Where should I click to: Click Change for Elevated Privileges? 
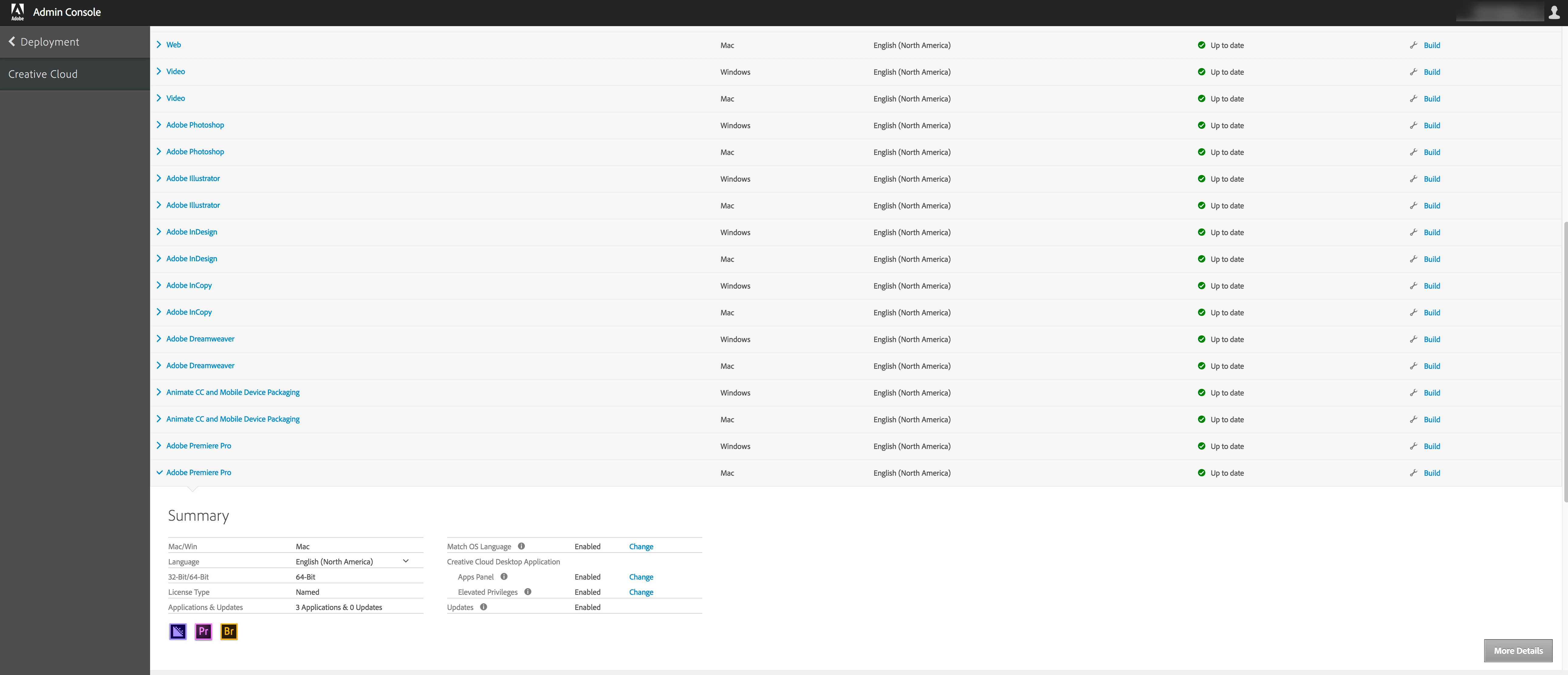point(641,592)
